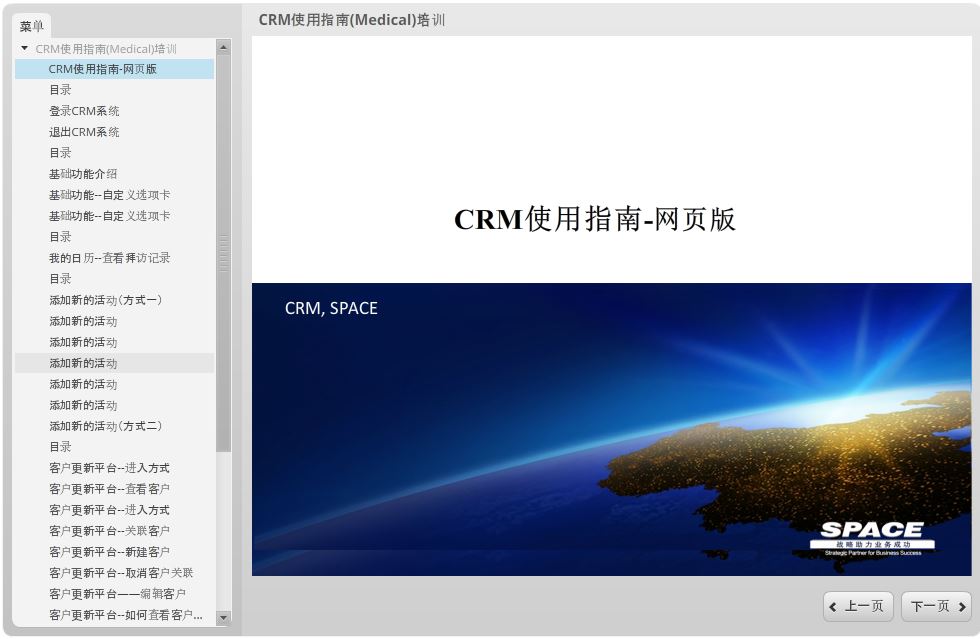Viewport: 980px width, 639px height.
Task: Click the triangle expander beside the root node
Action: click(x=24, y=48)
